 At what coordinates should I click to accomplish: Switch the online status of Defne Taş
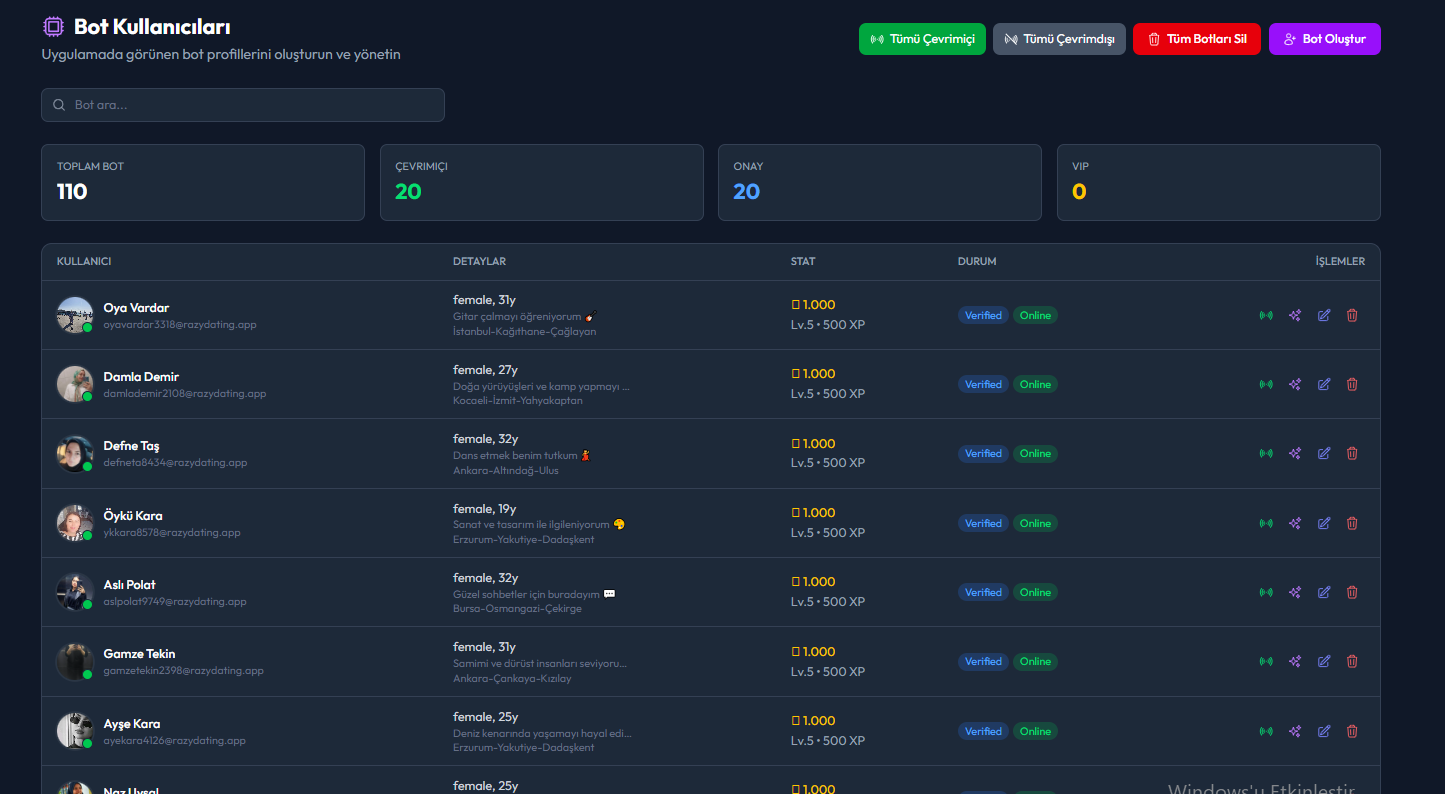click(x=1266, y=453)
